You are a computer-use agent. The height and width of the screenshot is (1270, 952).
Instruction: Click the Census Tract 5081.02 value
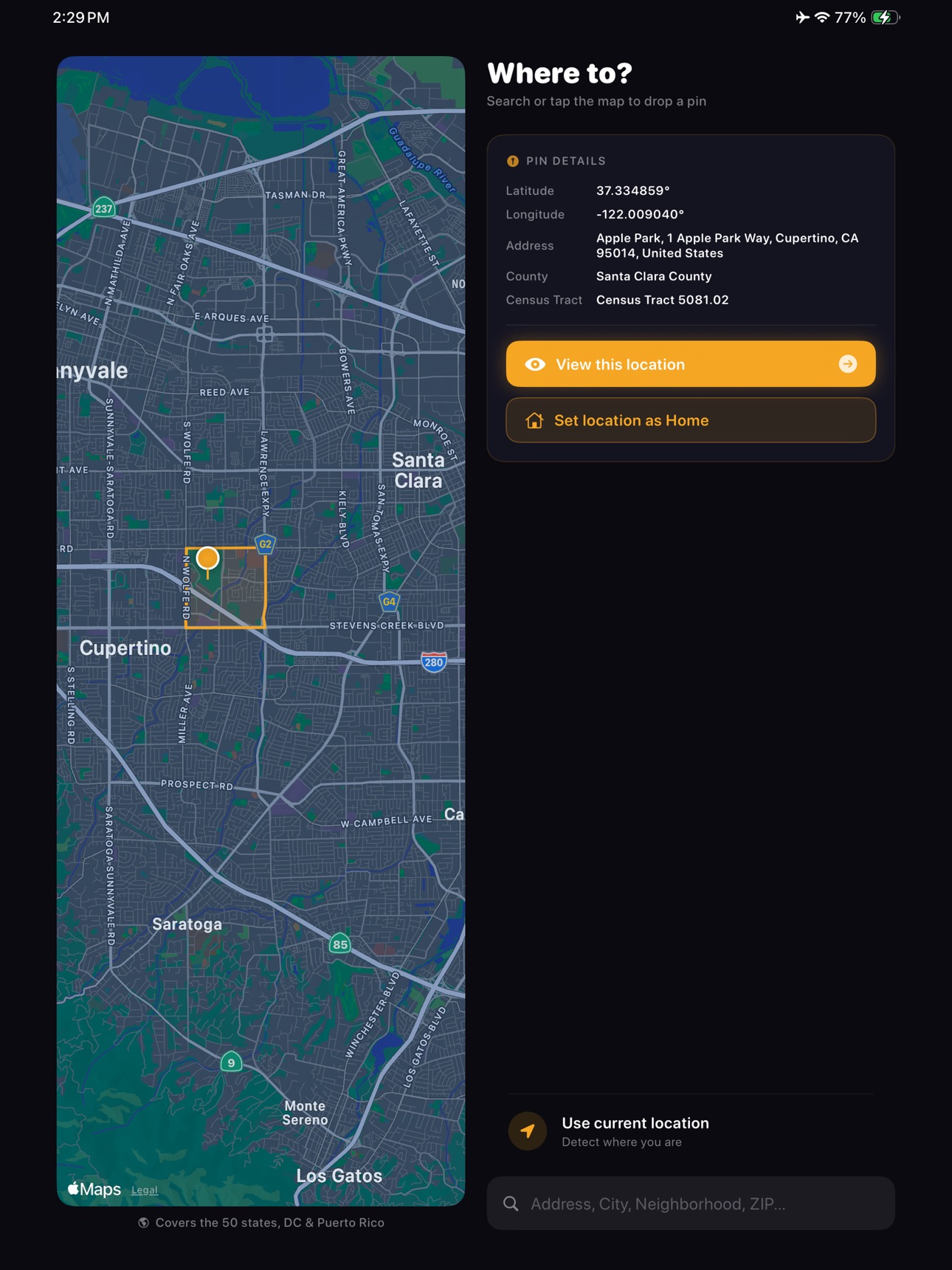663,300
